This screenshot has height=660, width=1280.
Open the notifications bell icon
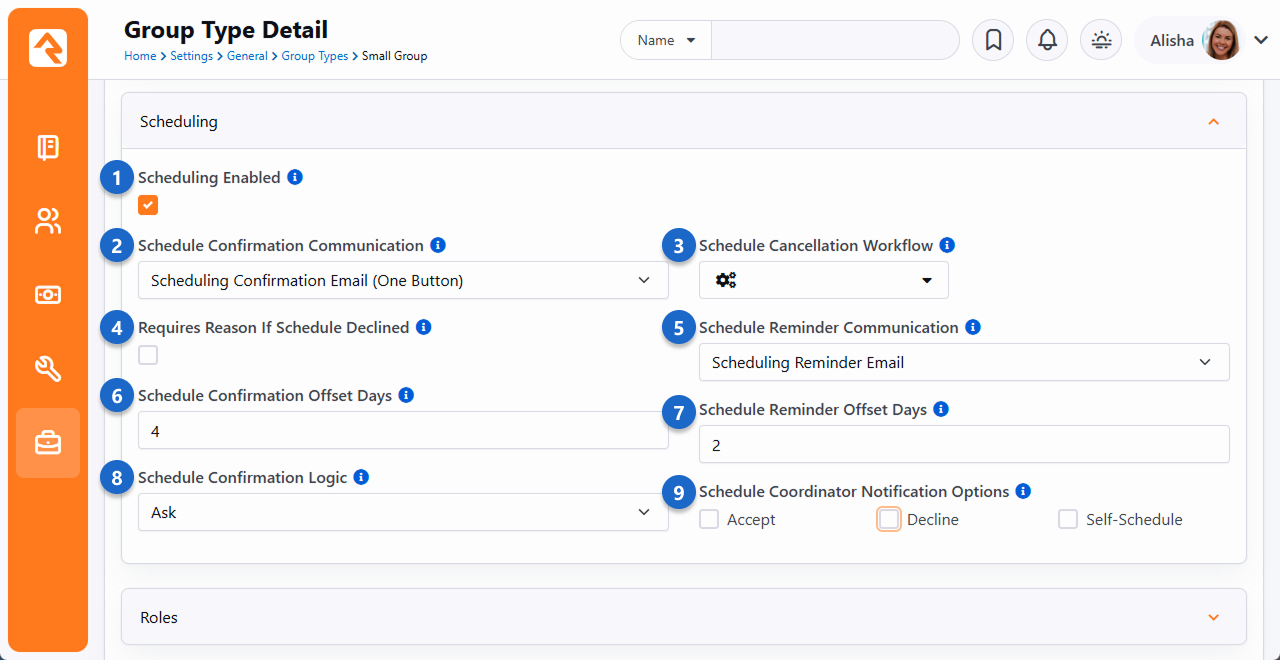1047,41
